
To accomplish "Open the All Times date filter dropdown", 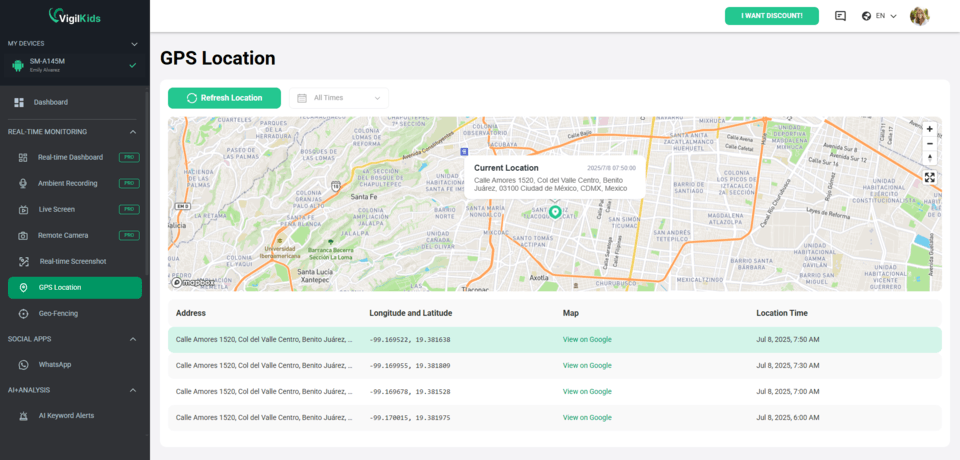I will 339,98.
